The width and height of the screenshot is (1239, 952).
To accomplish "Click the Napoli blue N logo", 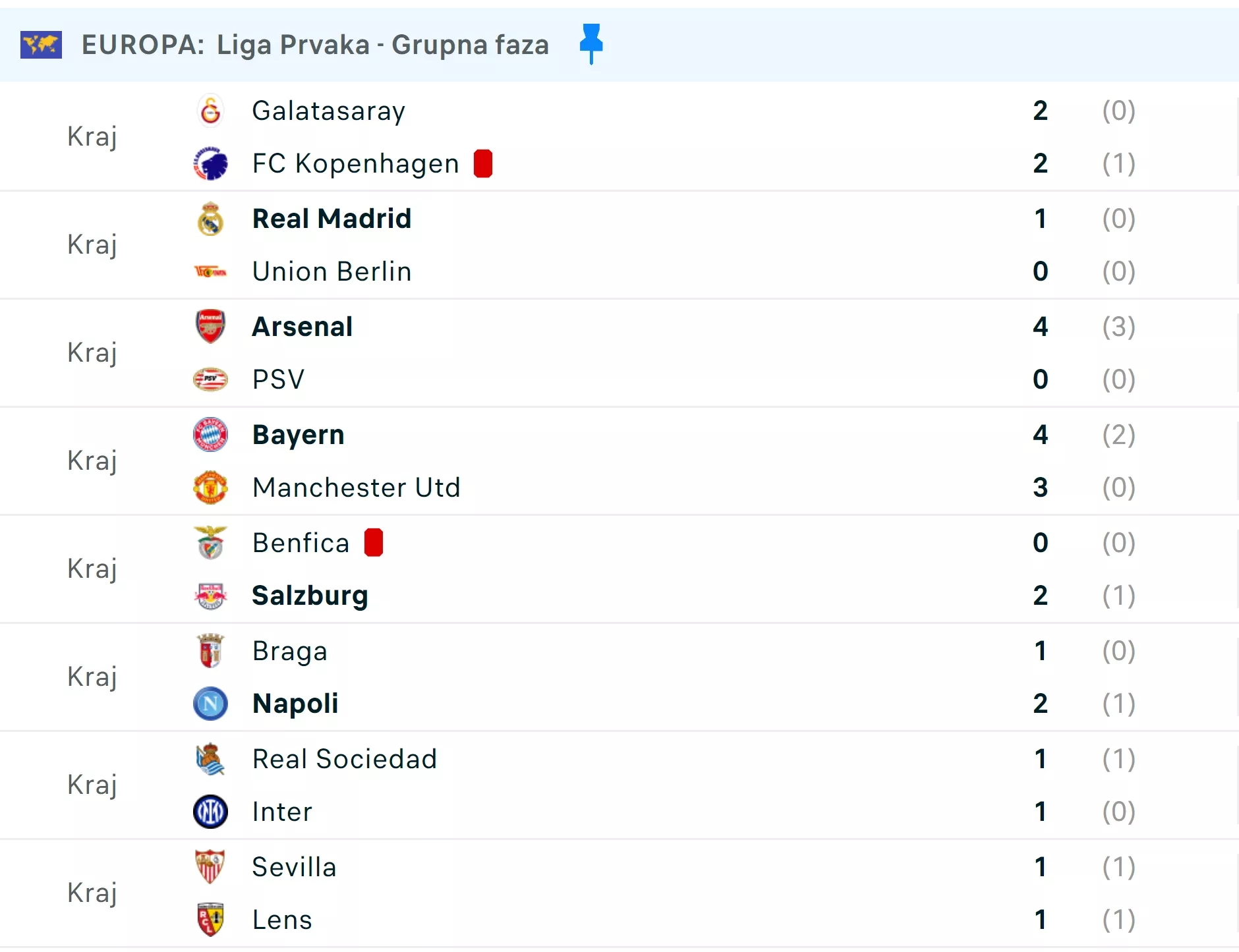I will (x=210, y=704).
